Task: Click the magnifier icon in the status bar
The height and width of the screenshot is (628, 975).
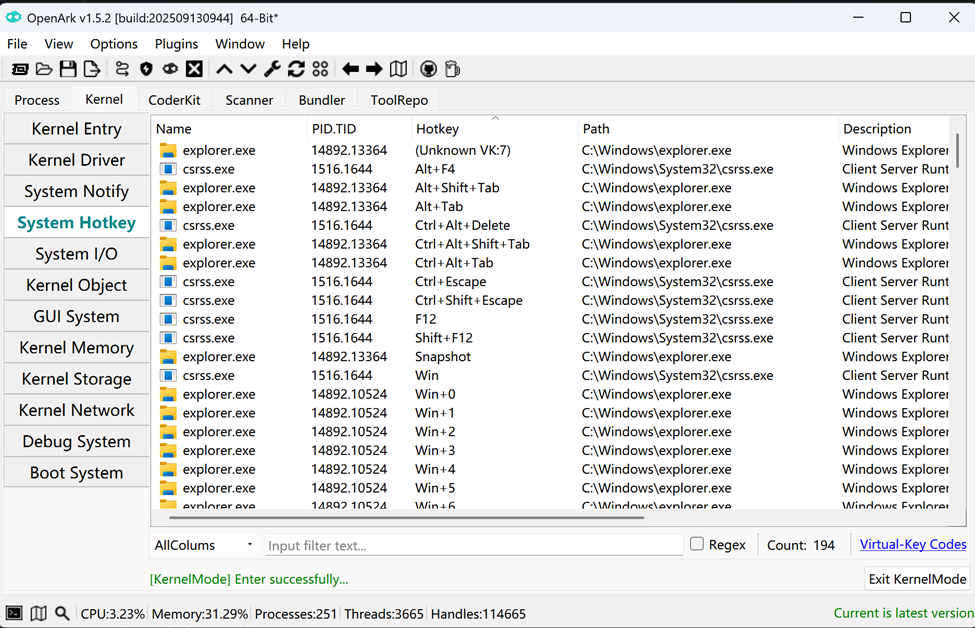Action: [x=62, y=613]
